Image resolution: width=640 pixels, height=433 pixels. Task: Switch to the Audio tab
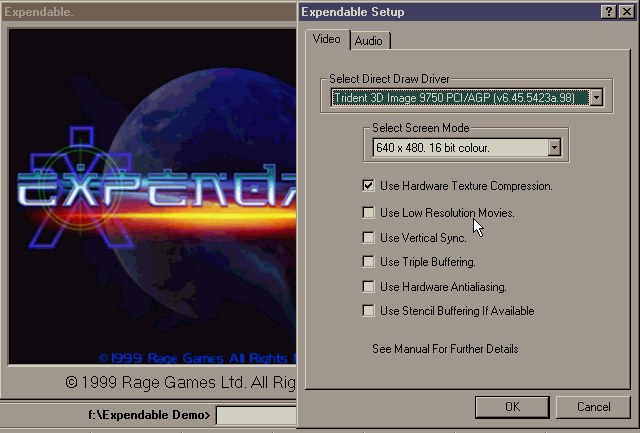click(369, 41)
